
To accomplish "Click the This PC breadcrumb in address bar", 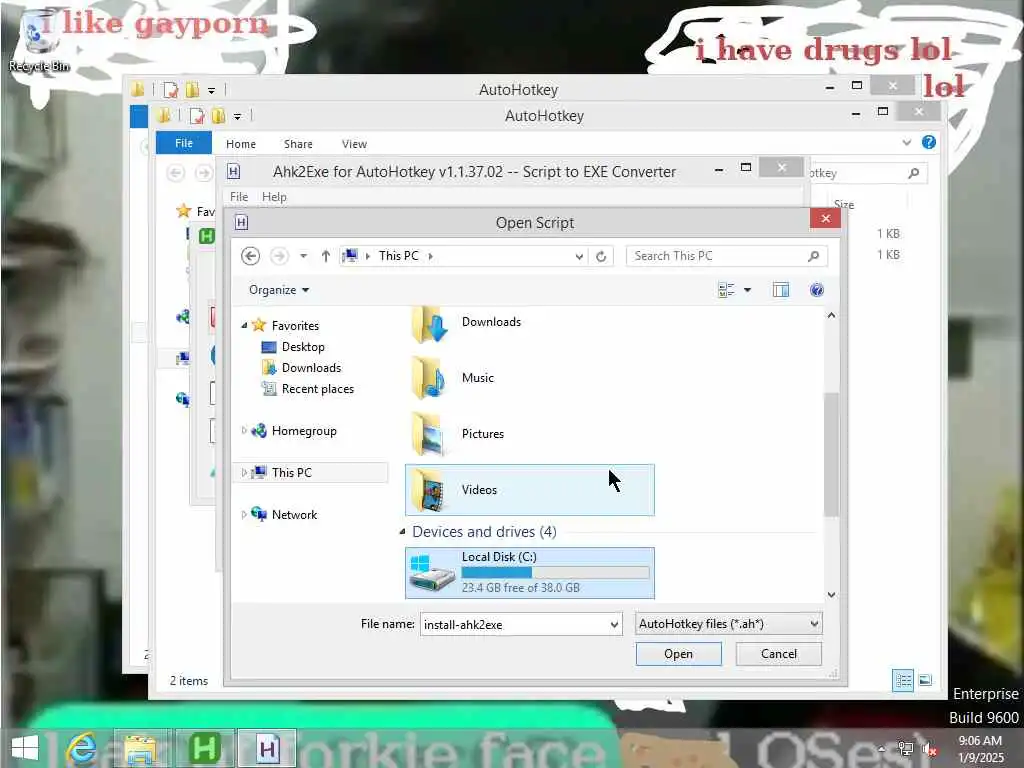I will 398,256.
